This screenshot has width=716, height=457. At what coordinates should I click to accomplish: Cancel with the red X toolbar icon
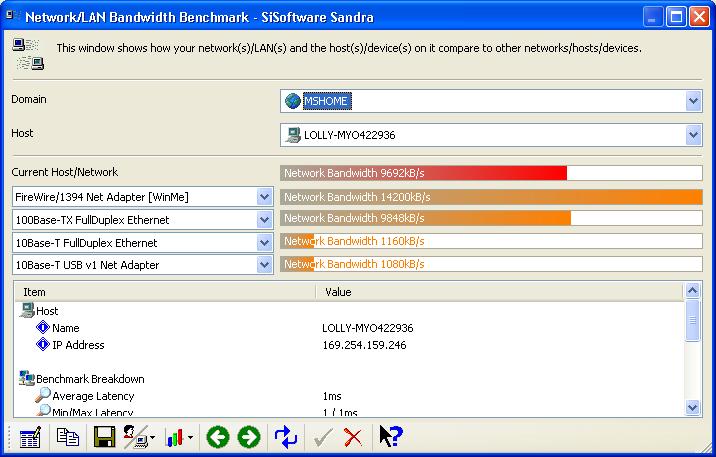tap(353, 437)
